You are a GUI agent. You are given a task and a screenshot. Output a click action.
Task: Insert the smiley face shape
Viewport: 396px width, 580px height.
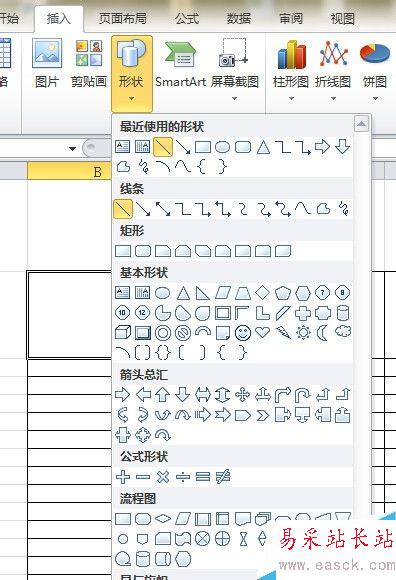243,333
